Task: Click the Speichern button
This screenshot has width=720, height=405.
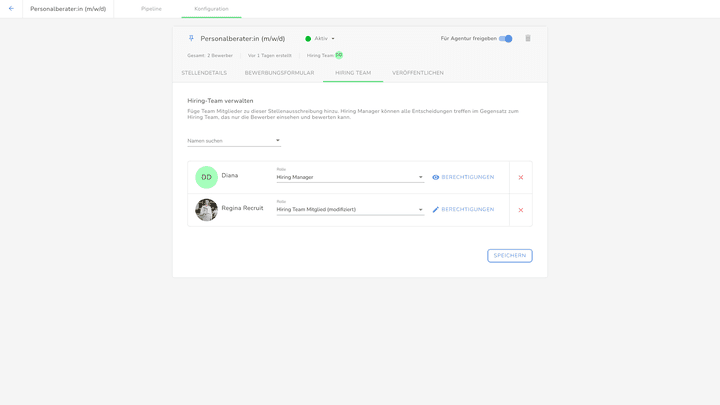Action: (x=509, y=256)
